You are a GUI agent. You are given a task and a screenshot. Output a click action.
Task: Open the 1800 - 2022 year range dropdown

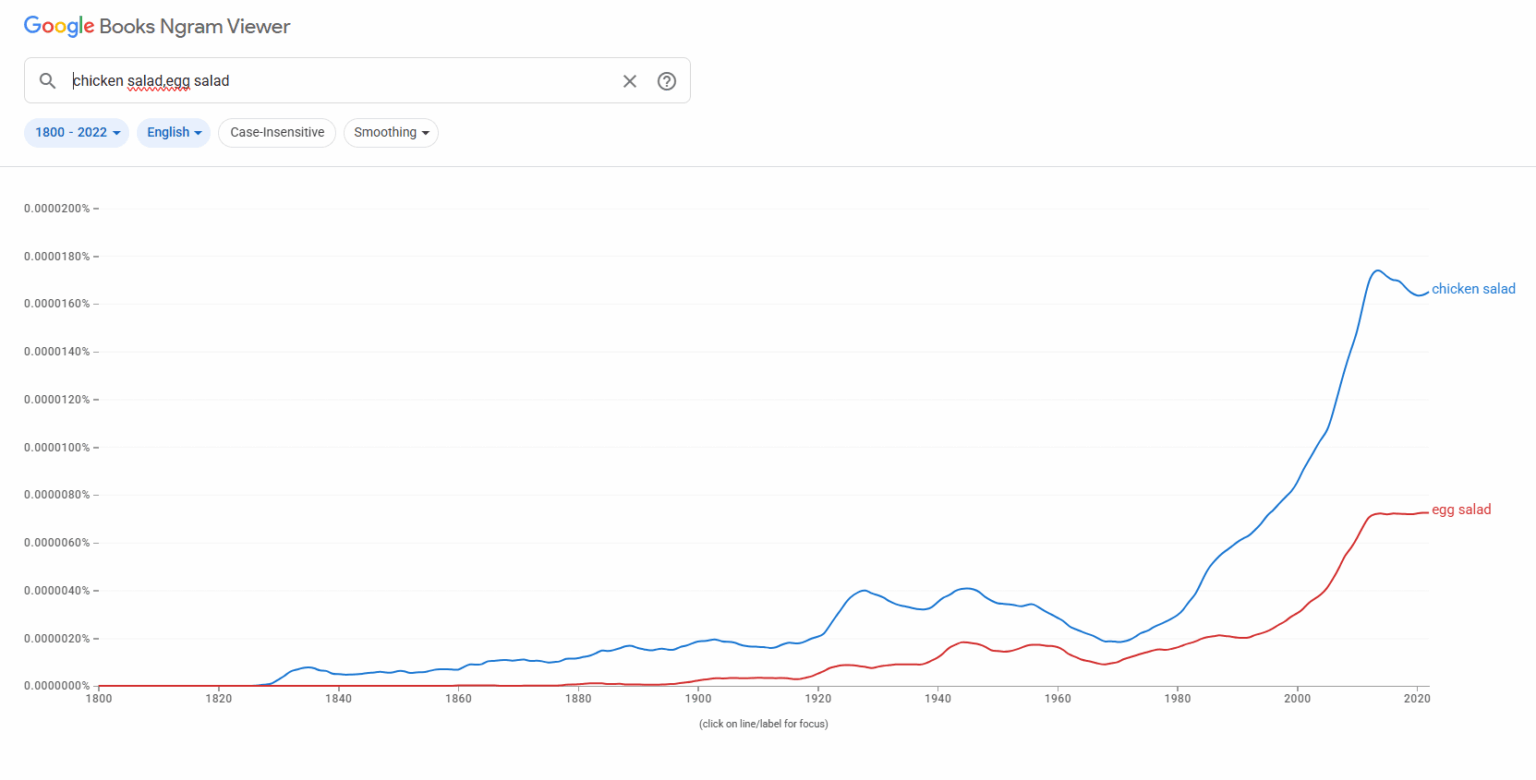click(x=77, y=132)
